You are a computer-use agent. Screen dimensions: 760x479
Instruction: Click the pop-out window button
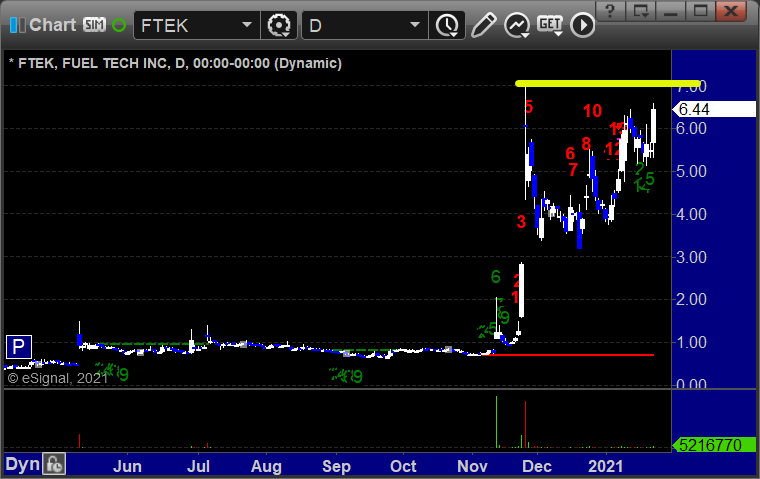click(x=640, y=10)
